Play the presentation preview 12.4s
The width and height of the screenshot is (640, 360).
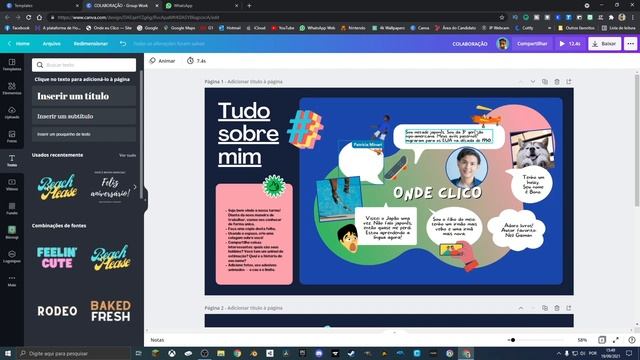pos(570,44)
